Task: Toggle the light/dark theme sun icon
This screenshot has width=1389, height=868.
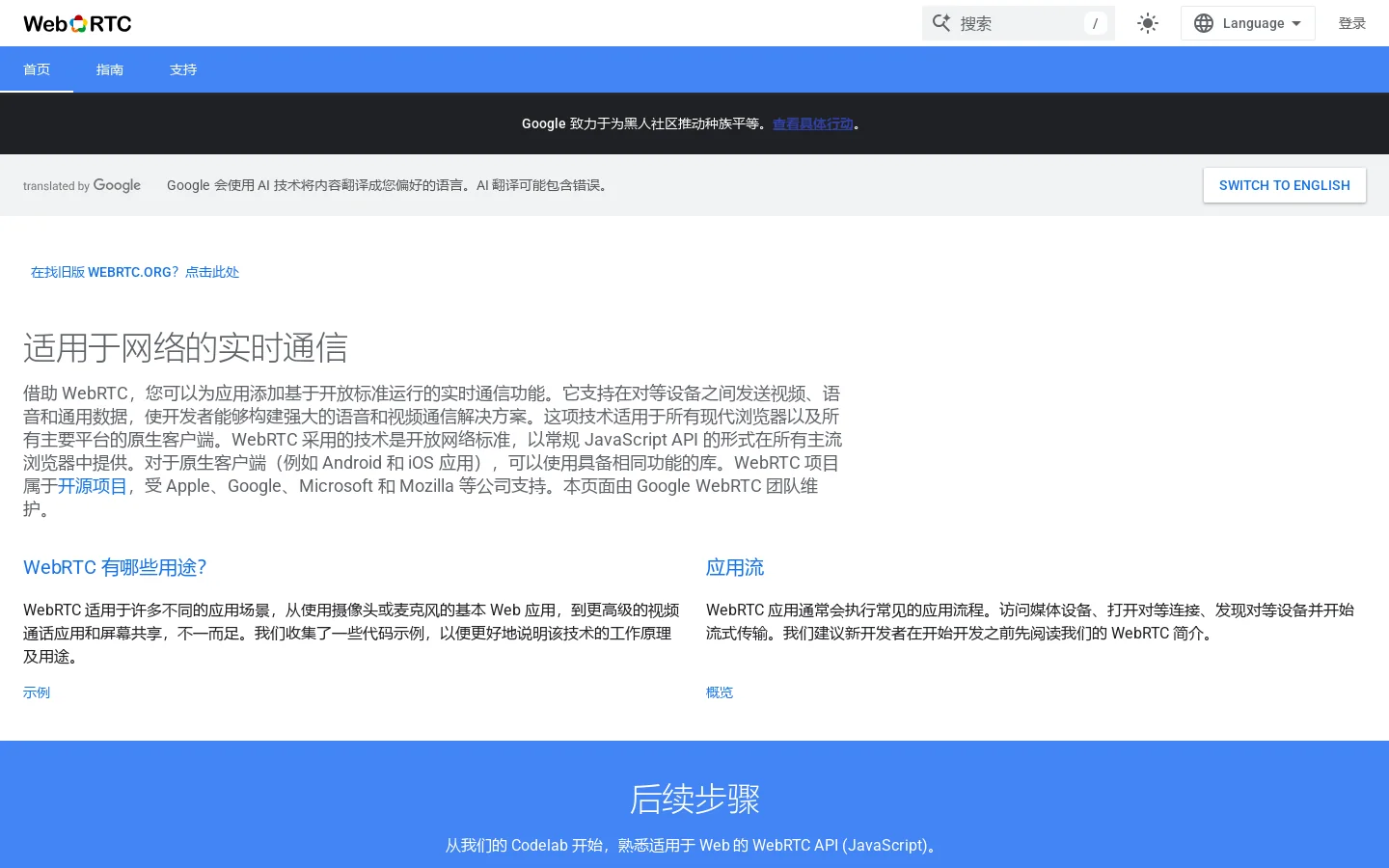Action: click(1148, 23)
